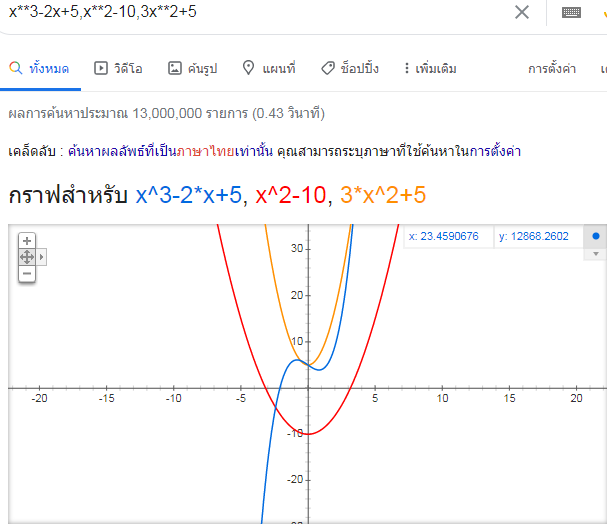Zoom in the graph with plus button
607x526 pixels.
point(27,241)
